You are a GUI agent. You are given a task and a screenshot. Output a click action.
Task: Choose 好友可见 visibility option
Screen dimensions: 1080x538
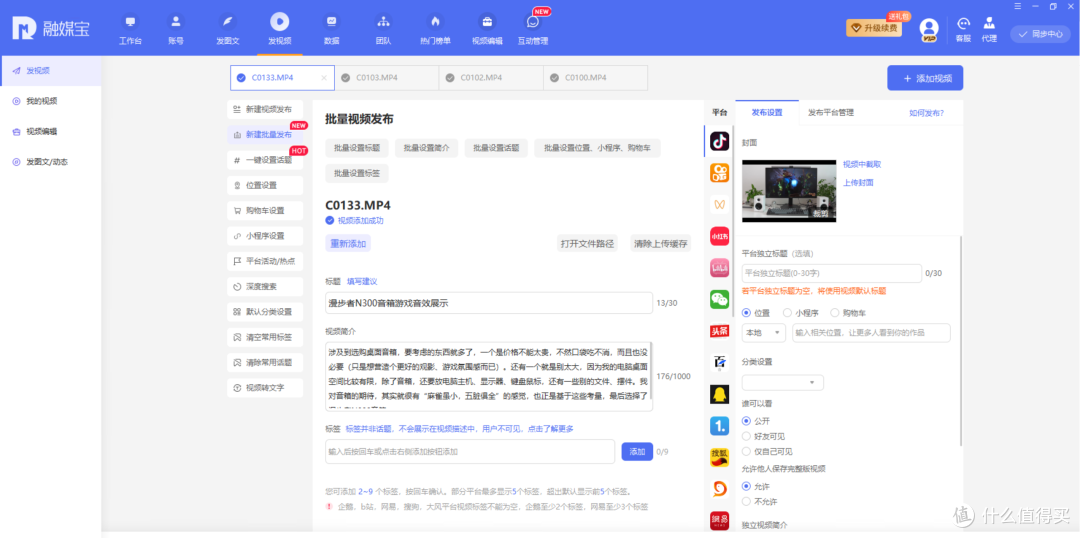[x=746, y=436]
